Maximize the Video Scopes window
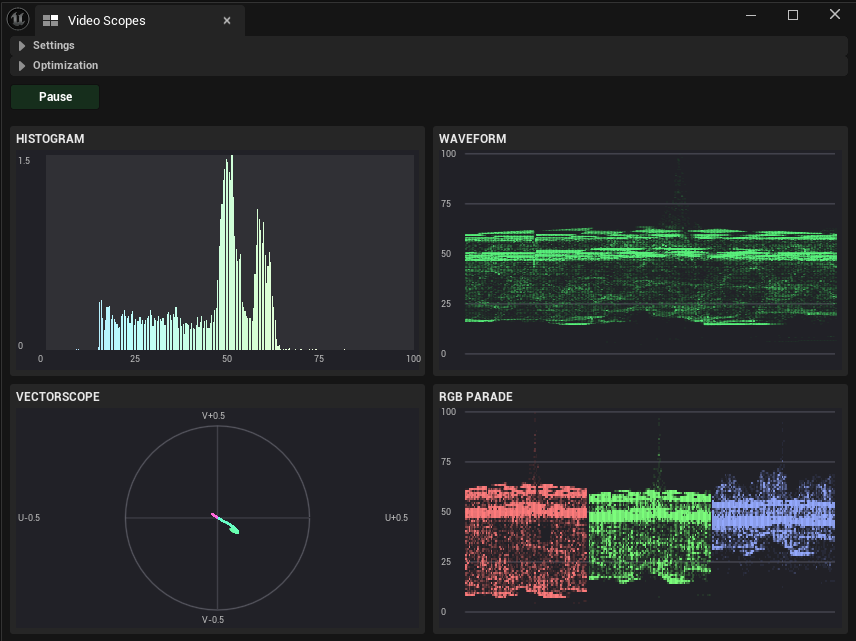The width and height of the screenshot is (856, 641). click(793, 15)
